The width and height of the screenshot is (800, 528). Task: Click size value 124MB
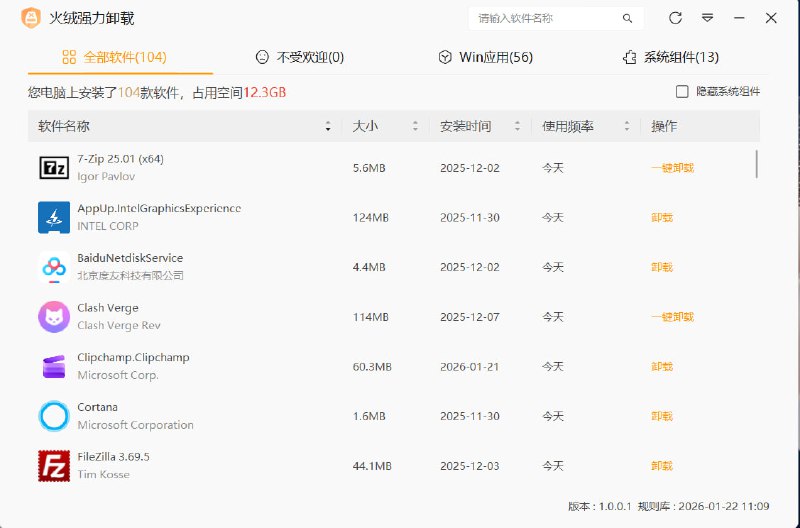click(370, 217)
